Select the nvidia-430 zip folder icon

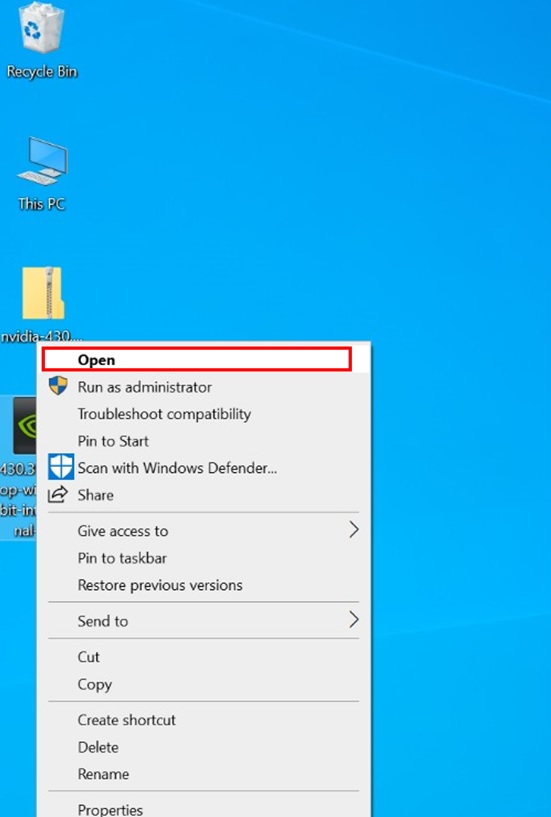(42, 304)
